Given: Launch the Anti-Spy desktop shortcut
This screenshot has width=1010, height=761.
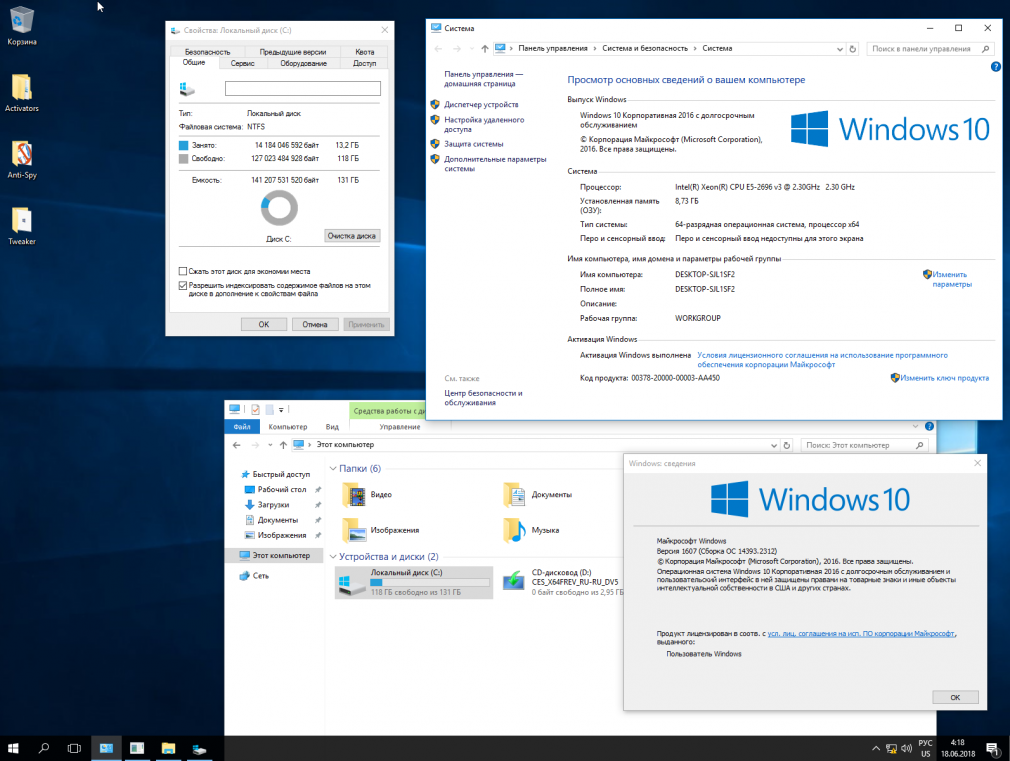Looking at the screenshot, I should click(22, 159).
